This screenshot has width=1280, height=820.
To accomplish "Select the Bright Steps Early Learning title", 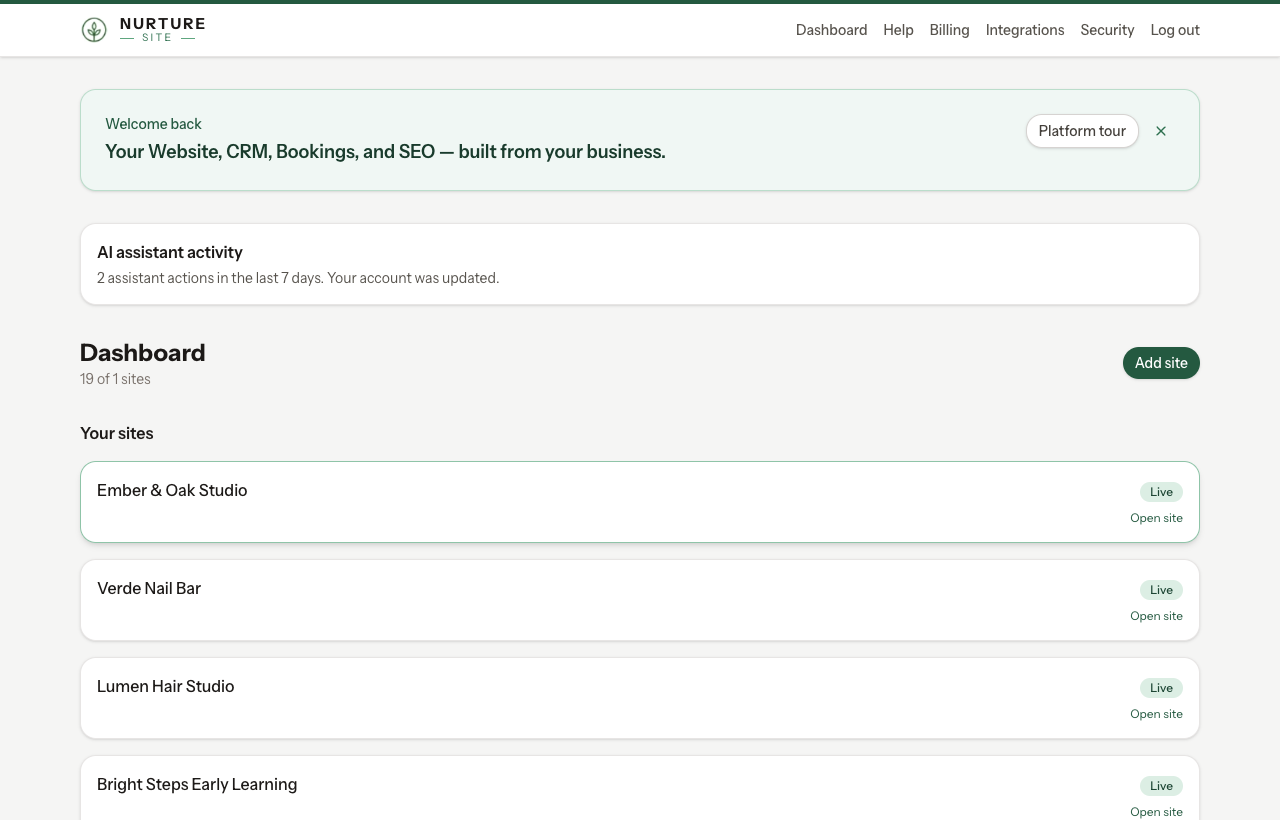I will click(x=197, y=784).
